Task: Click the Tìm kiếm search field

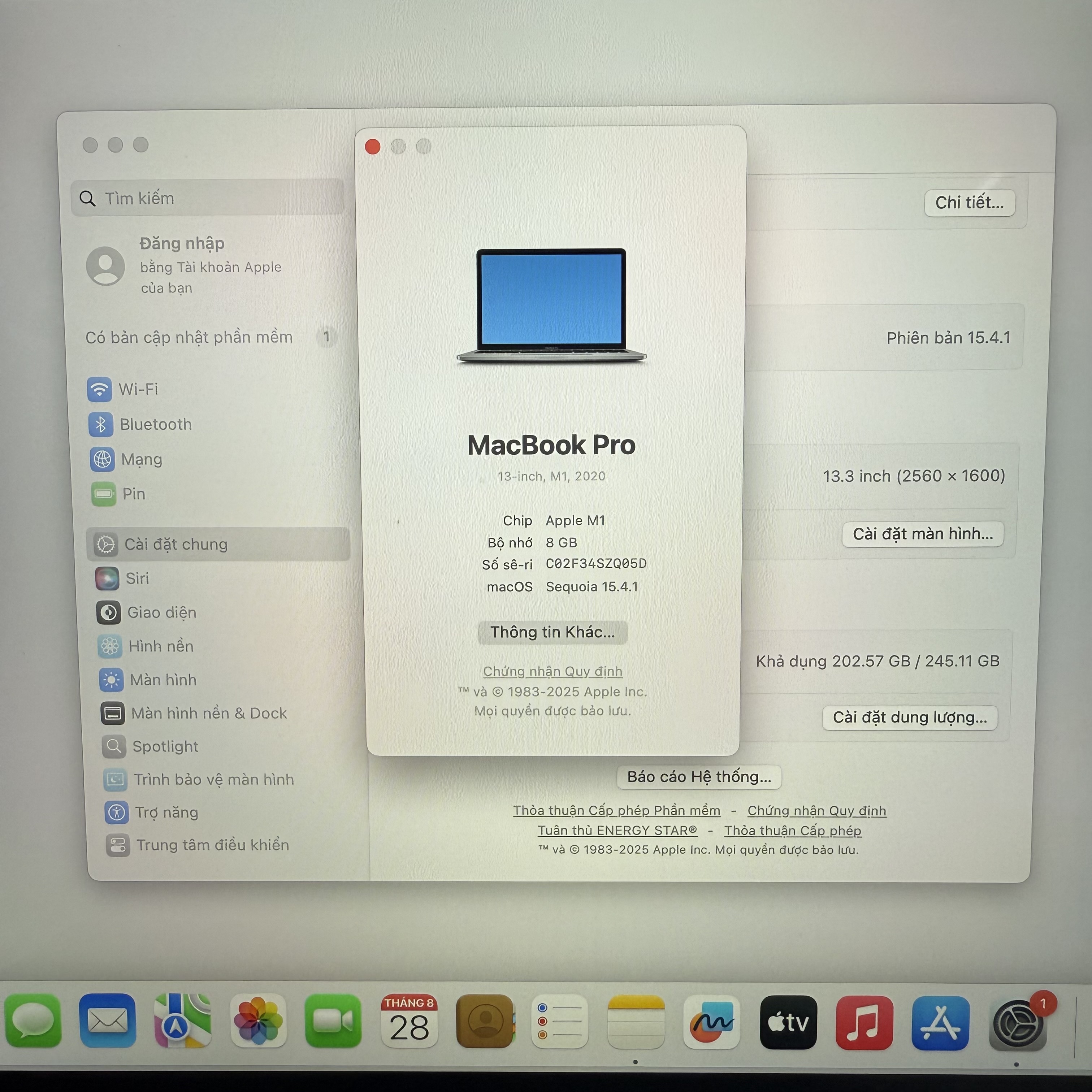Action: pos(207,198)
